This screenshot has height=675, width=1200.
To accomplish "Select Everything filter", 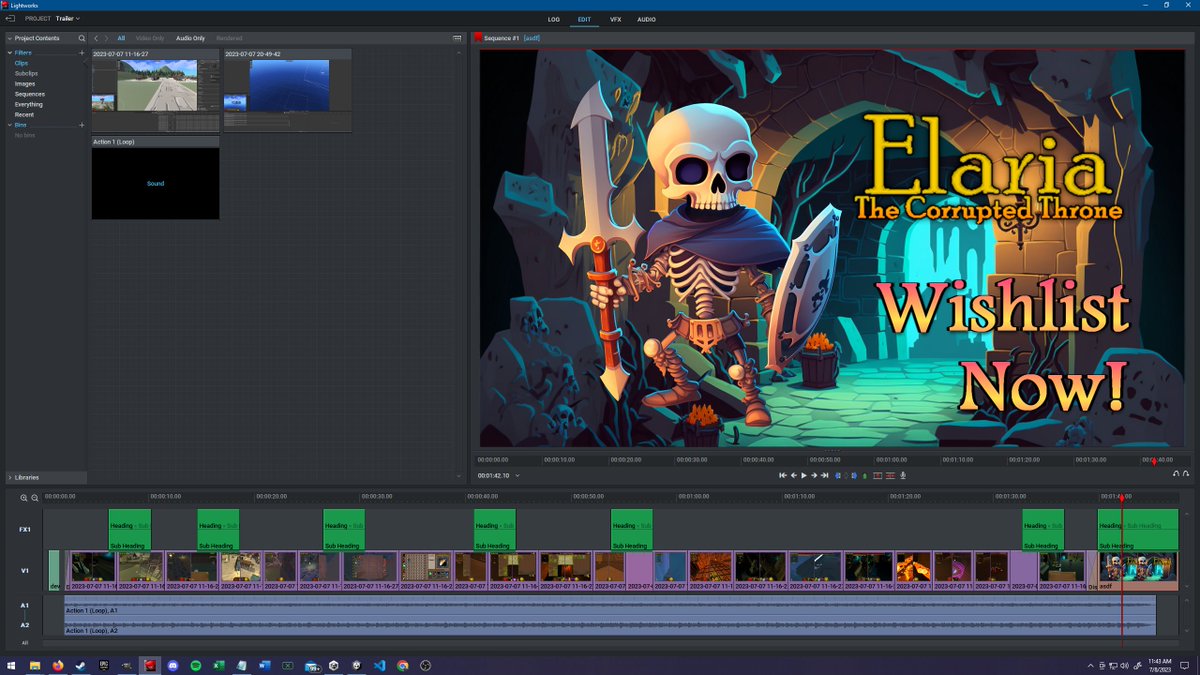I will click(x=29, y=104).
